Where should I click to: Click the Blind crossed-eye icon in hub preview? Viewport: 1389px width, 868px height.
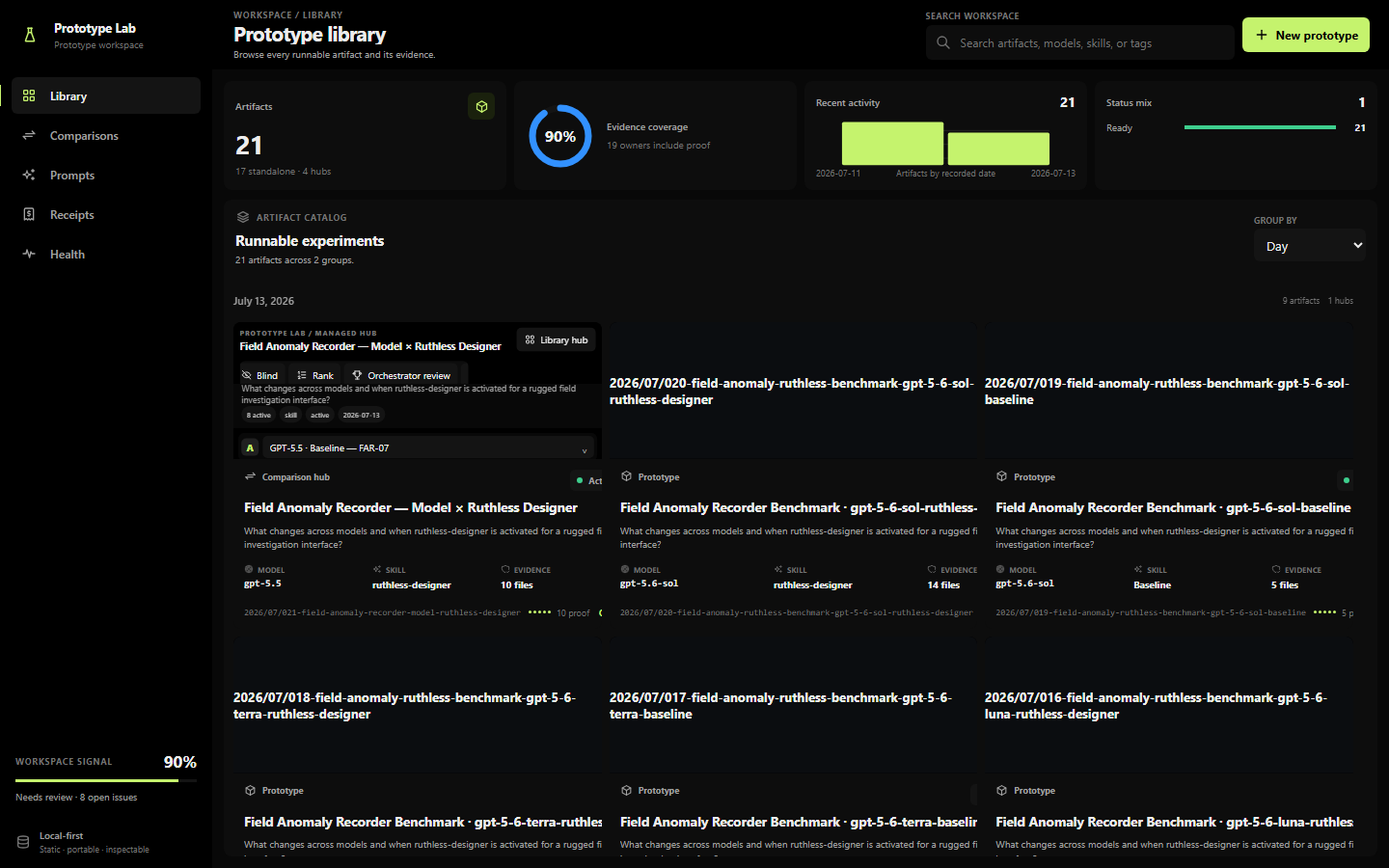click(x=247, y=375)
